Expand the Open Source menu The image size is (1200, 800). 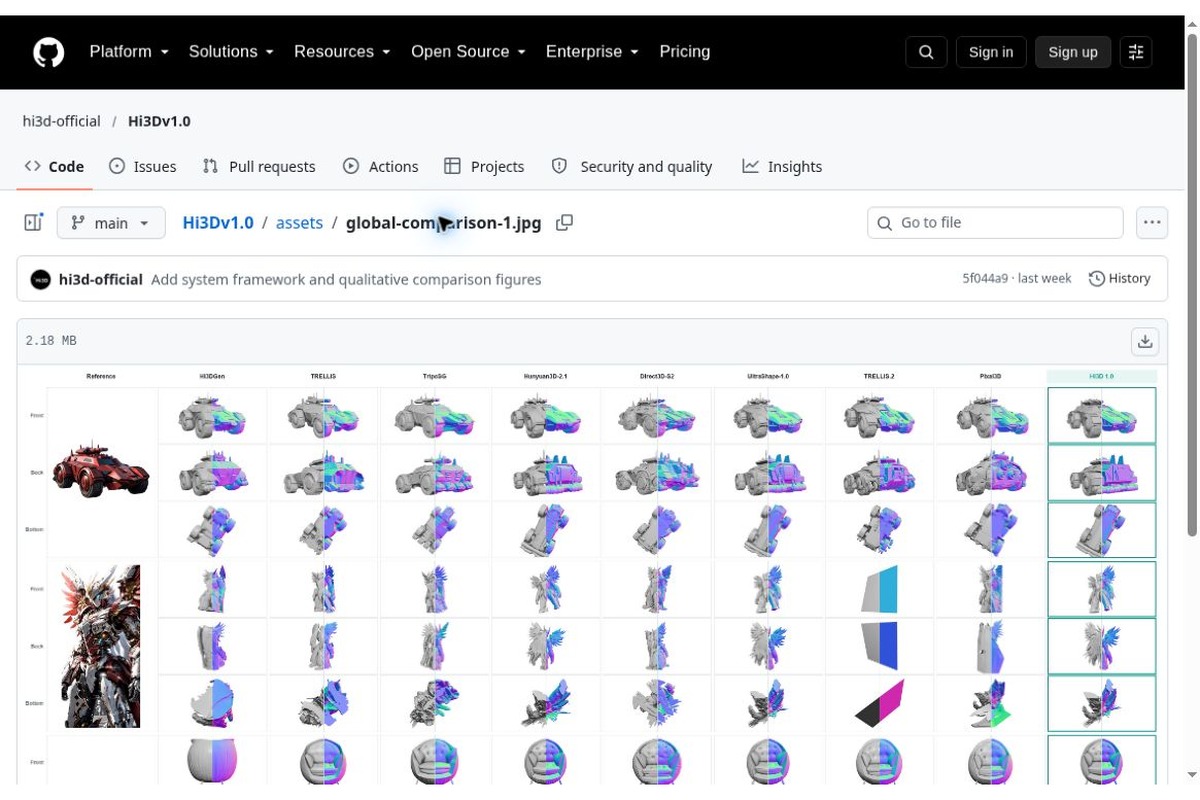(x=468, y=52)
